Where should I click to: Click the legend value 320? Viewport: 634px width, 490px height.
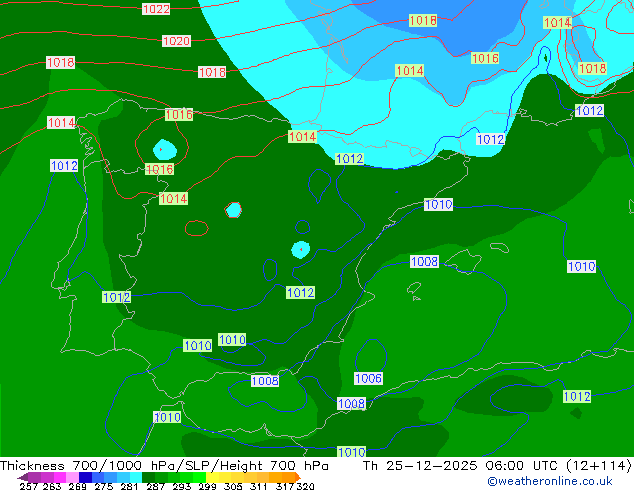[306, 486]
